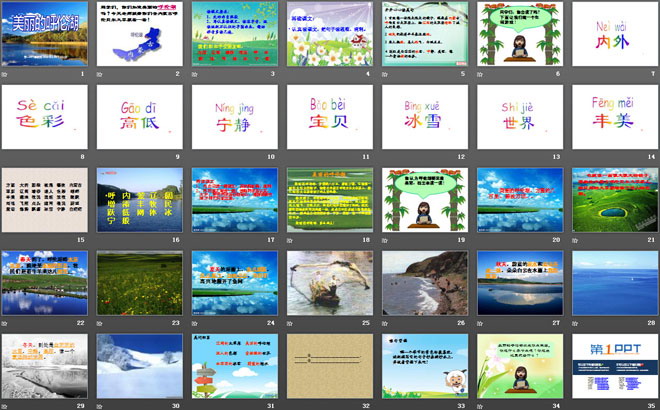Screen dimensions: 660x410
Task: Select the 世界 (Shì jiè) slide
Action: pos(518,116)
